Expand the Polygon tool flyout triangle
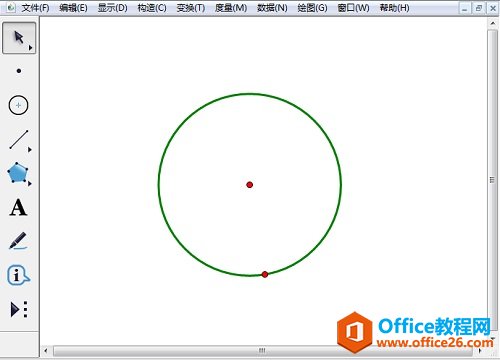 point(30,183)
